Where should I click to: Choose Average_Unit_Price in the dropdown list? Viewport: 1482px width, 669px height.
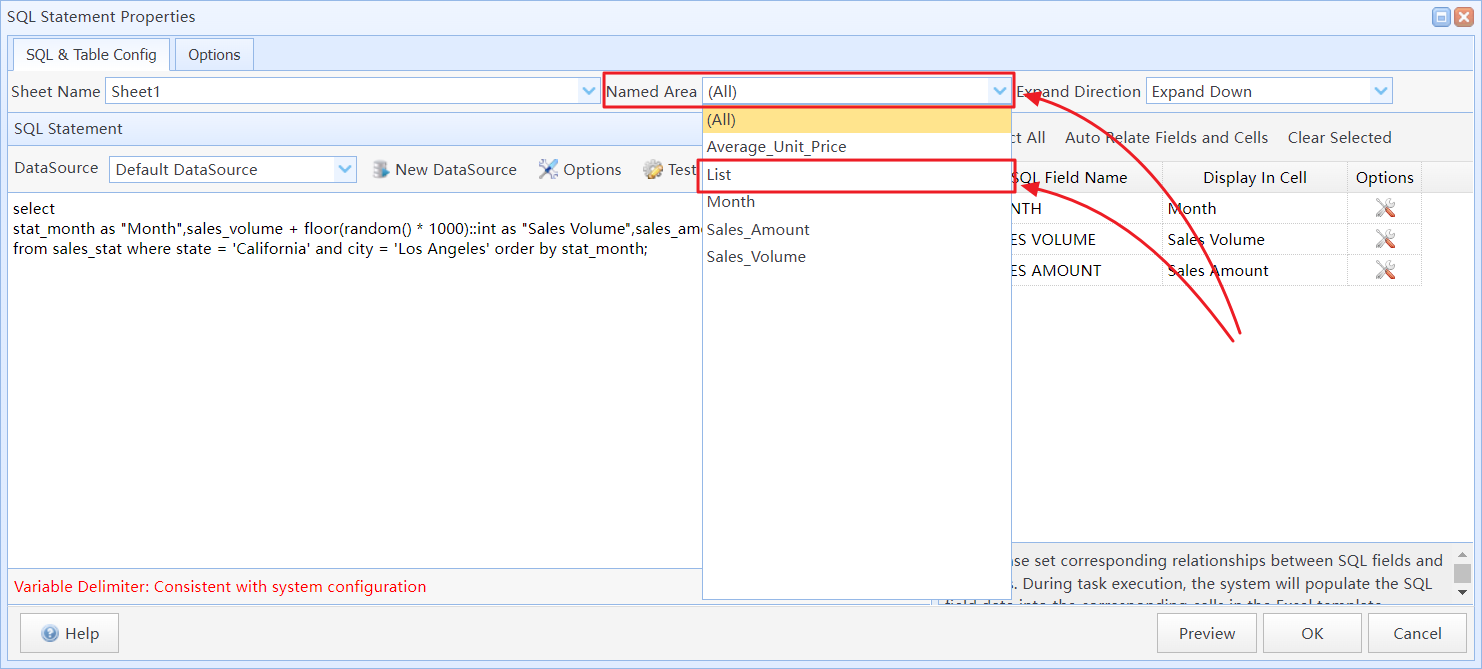(776, 147)
